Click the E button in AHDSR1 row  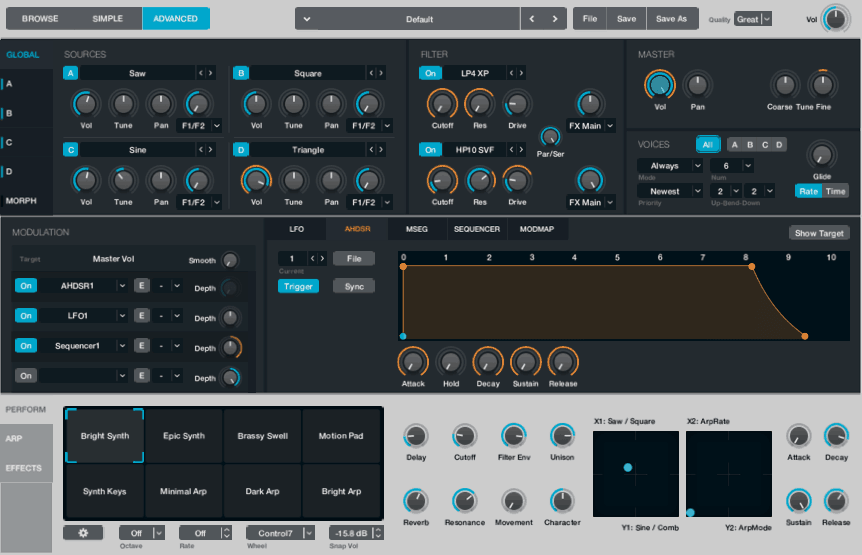coord(141,286)
